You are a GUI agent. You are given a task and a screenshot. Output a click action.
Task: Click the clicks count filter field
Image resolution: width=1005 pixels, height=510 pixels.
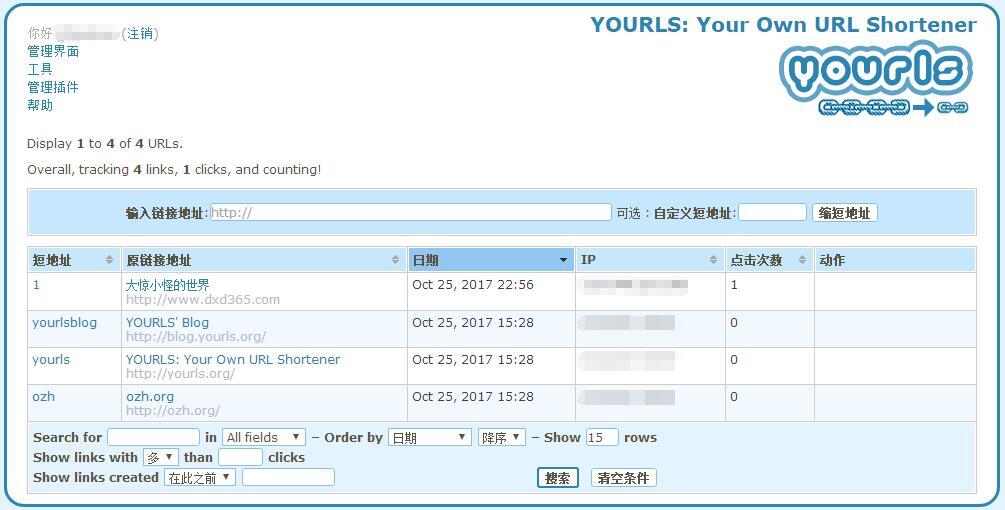[240, 457]
